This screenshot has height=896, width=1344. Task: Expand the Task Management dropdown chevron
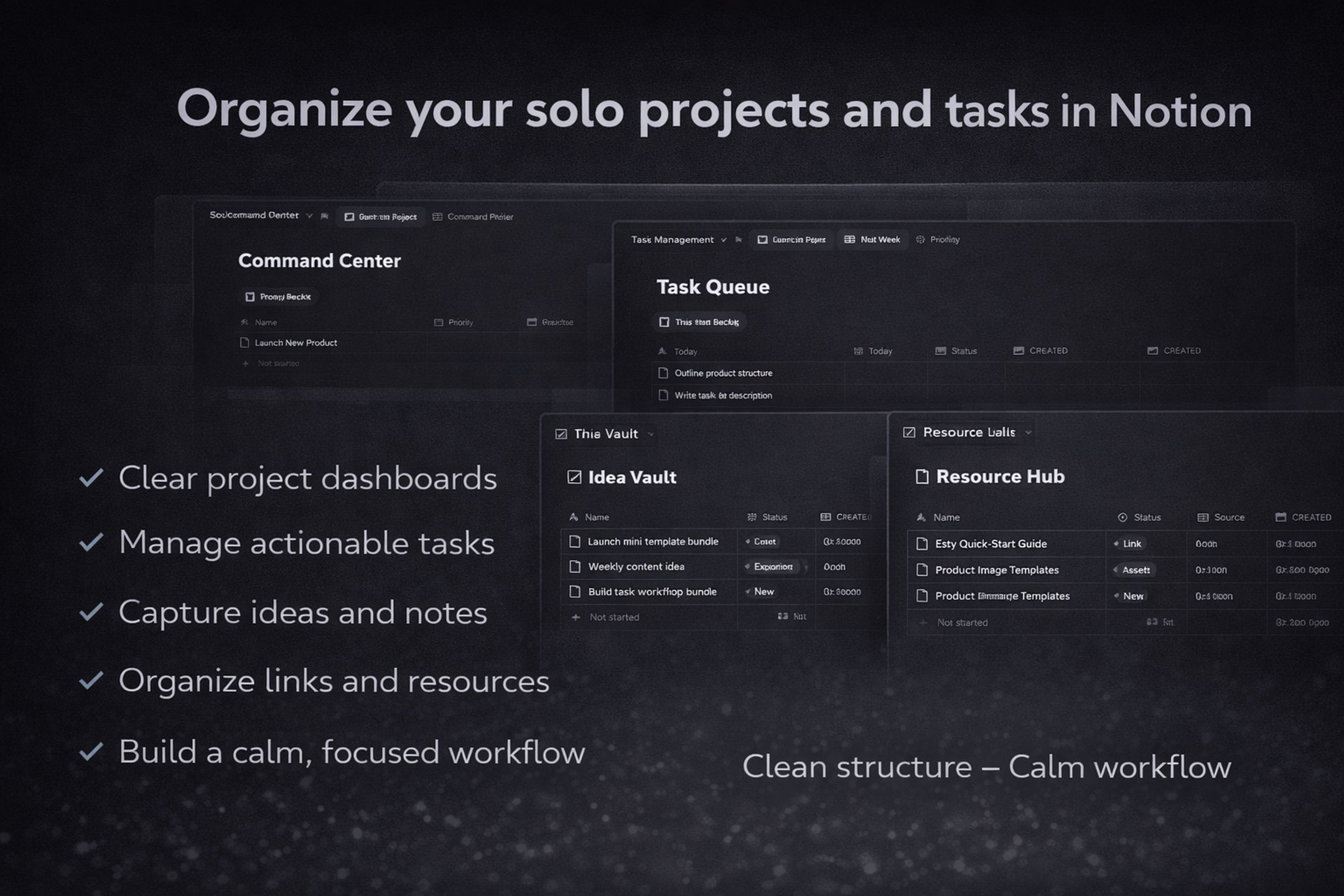pos(724,240)
